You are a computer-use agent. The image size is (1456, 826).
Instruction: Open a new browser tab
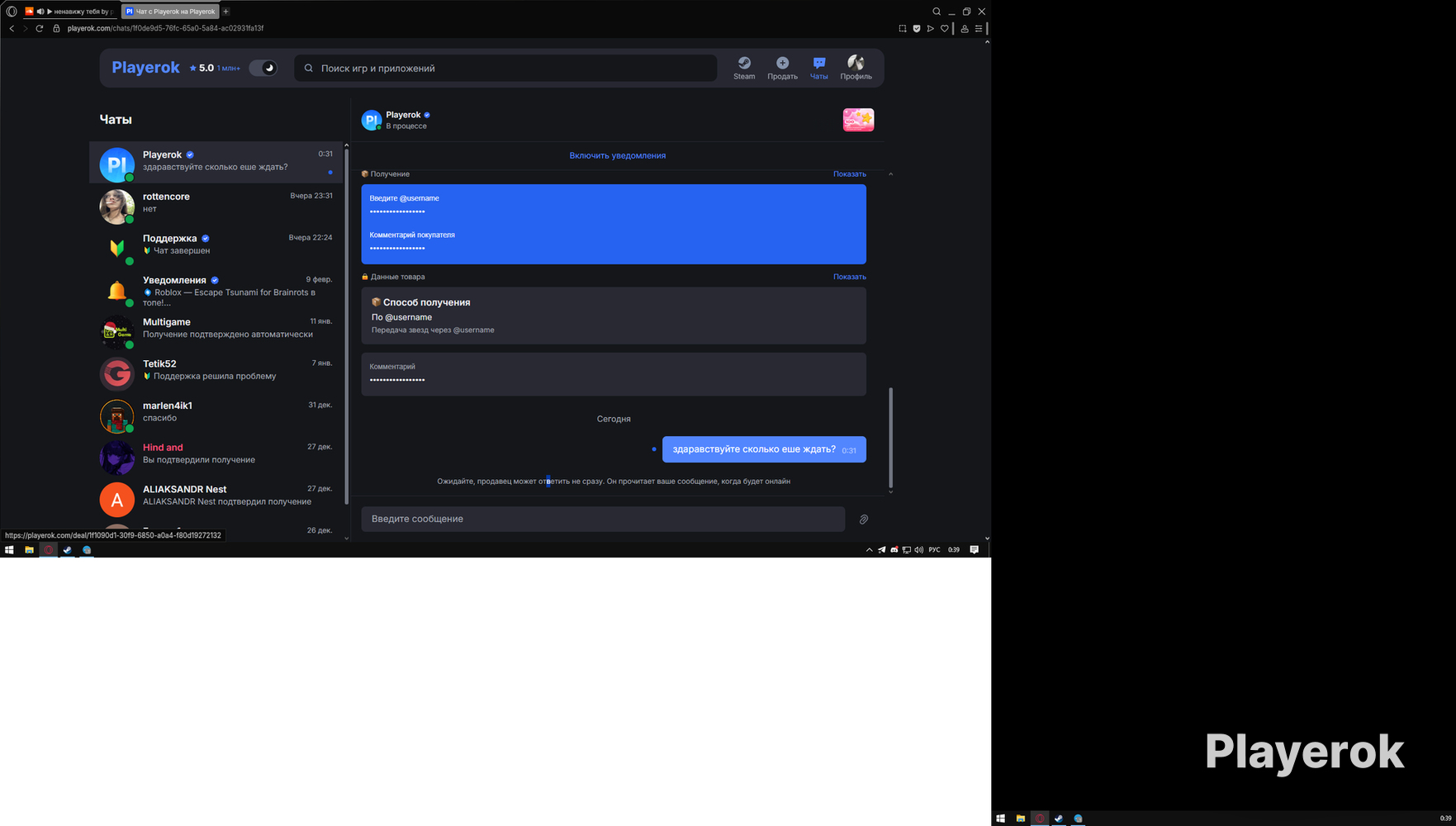[226, 12]
